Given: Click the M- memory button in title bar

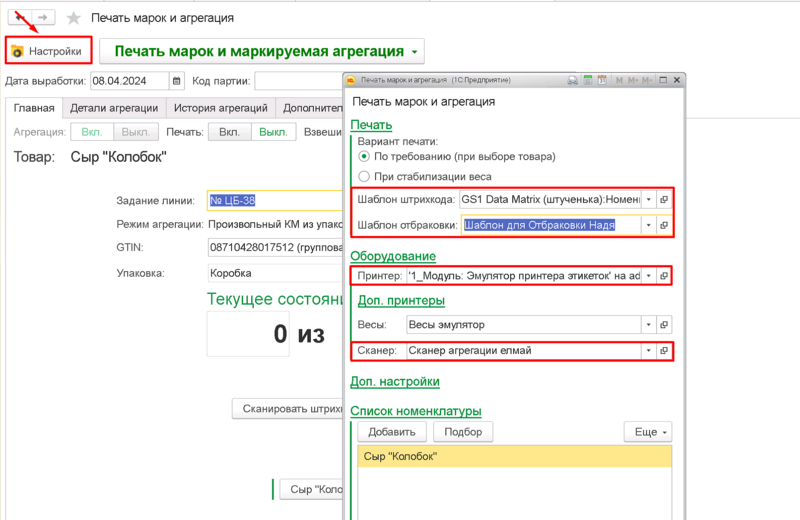Looking at the screenshot, I should tap(647, 80).
